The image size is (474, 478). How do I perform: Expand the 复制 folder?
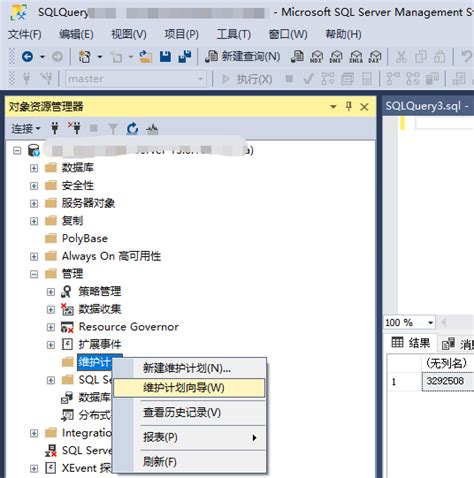(34, 221)
